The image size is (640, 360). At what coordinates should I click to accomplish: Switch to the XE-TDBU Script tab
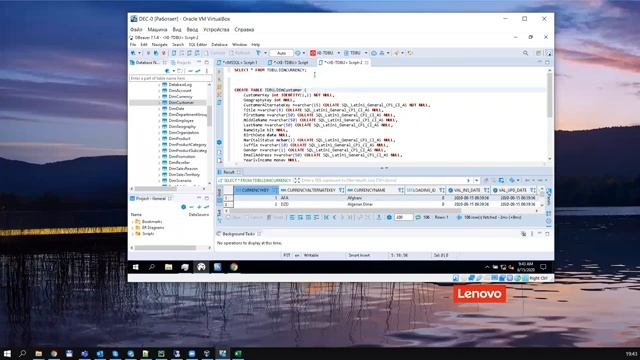point(291,62)
